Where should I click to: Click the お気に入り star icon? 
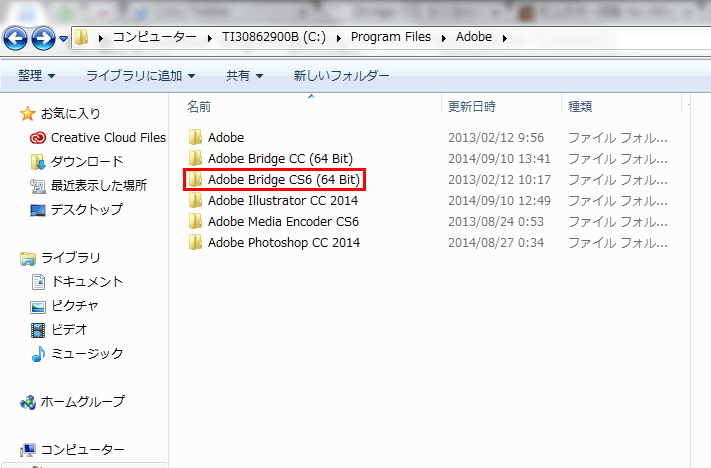click(x=28, y=114)
